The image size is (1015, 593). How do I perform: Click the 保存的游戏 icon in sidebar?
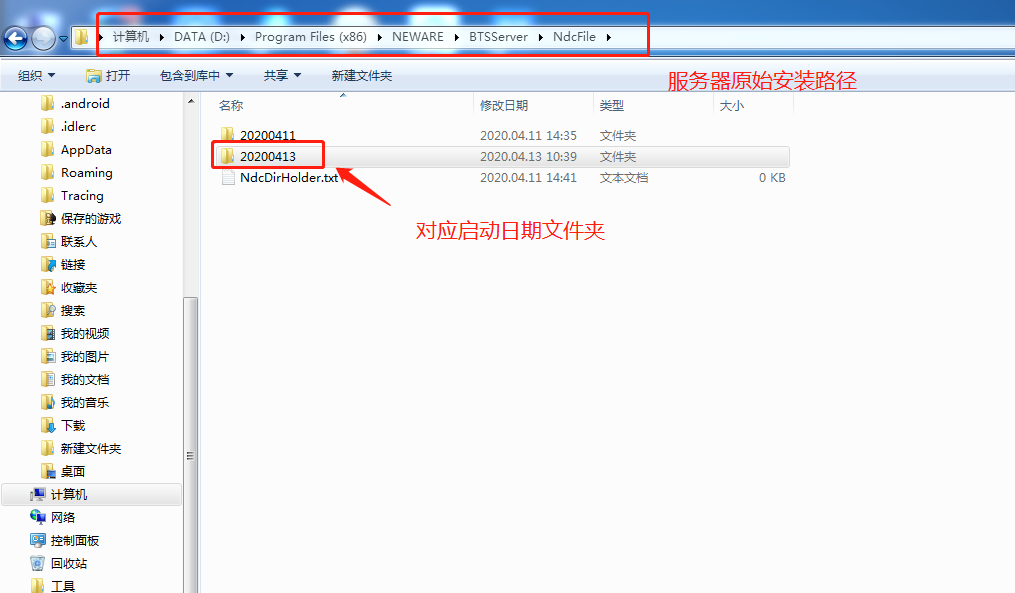[47, 218]
